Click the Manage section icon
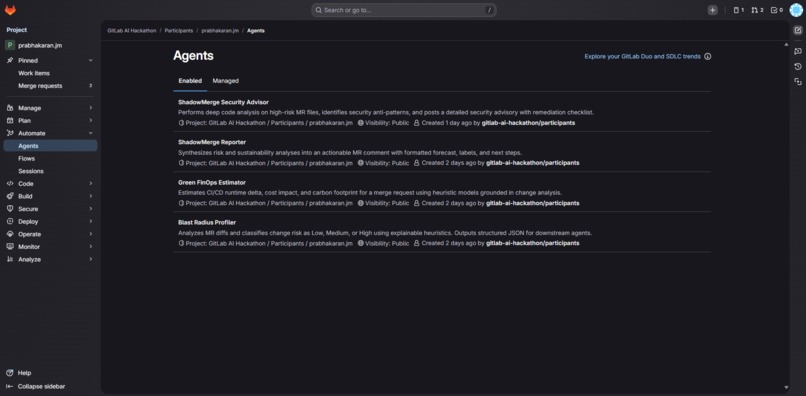This screenshot has height=396, width=806. [10, 108]
